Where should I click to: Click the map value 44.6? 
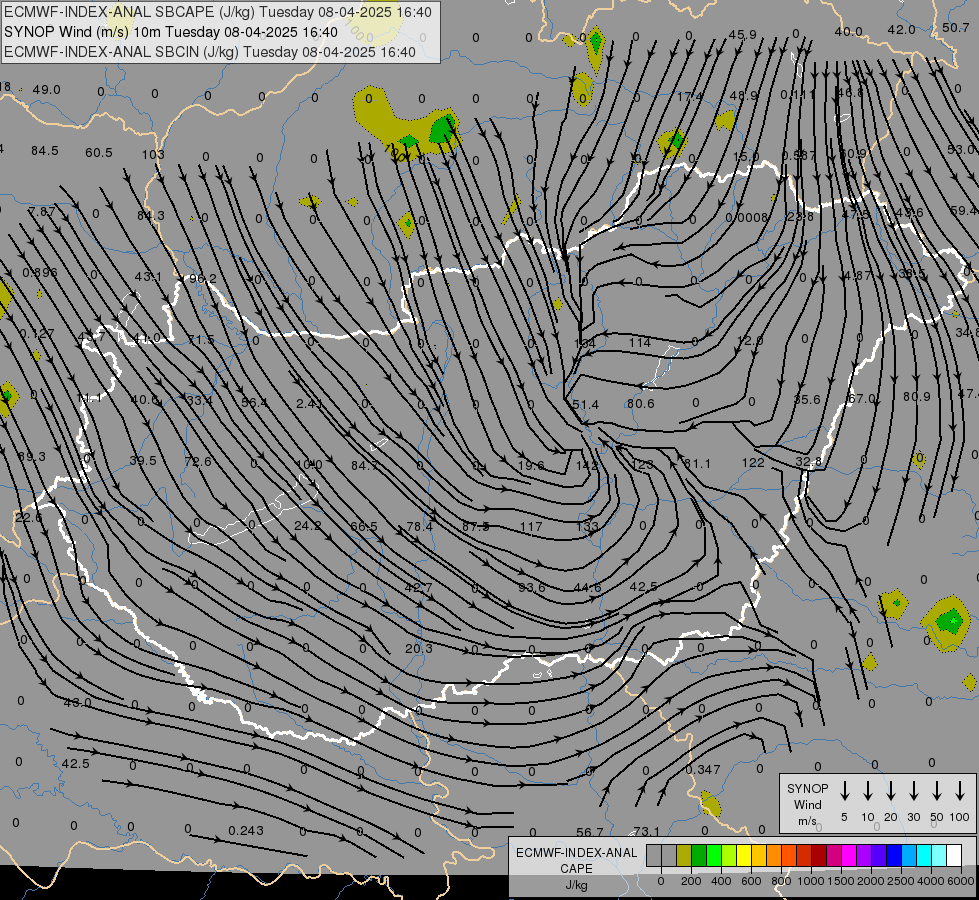[588, 587]
